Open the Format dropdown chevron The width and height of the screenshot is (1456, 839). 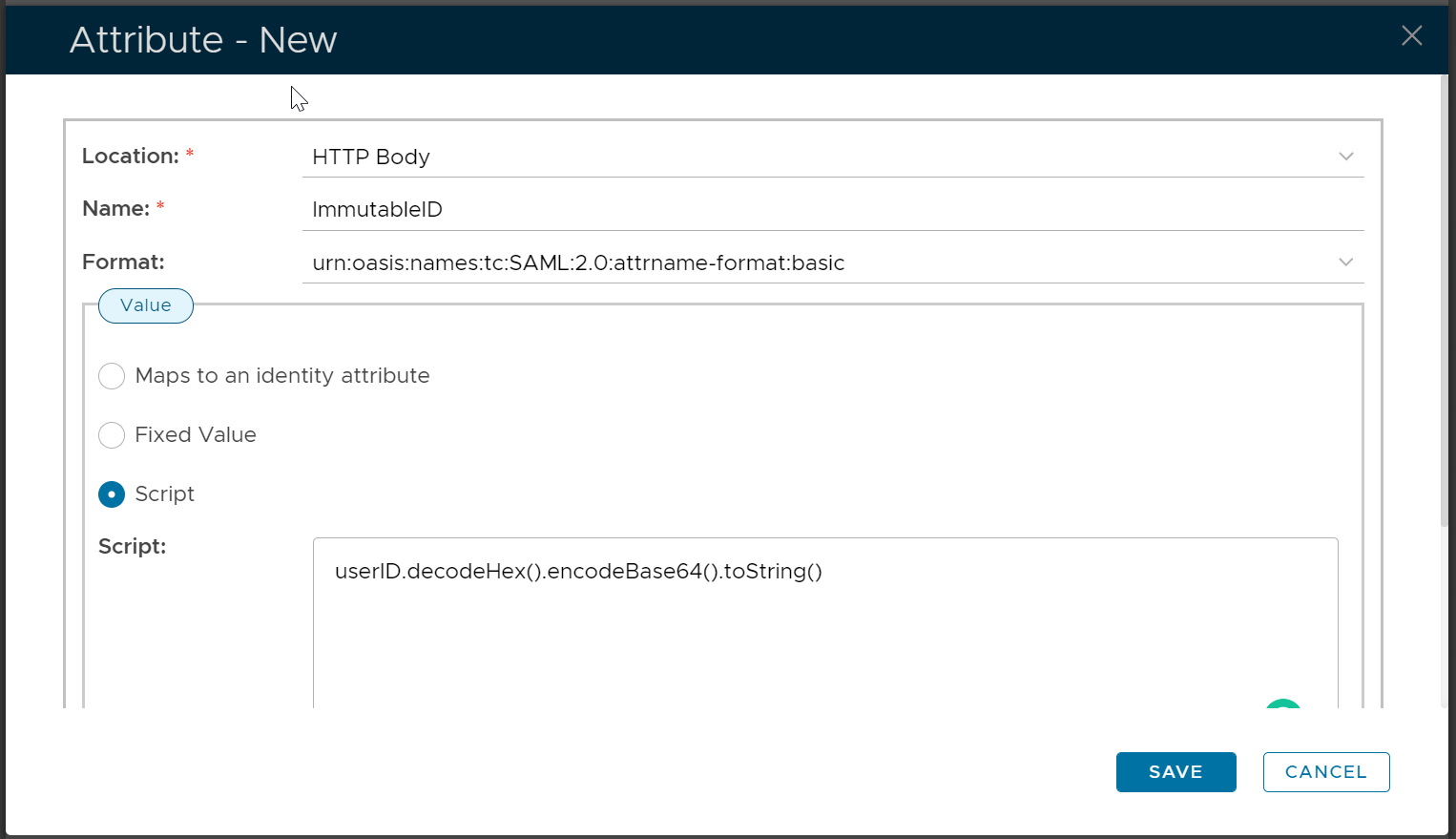pos(1345,262)
